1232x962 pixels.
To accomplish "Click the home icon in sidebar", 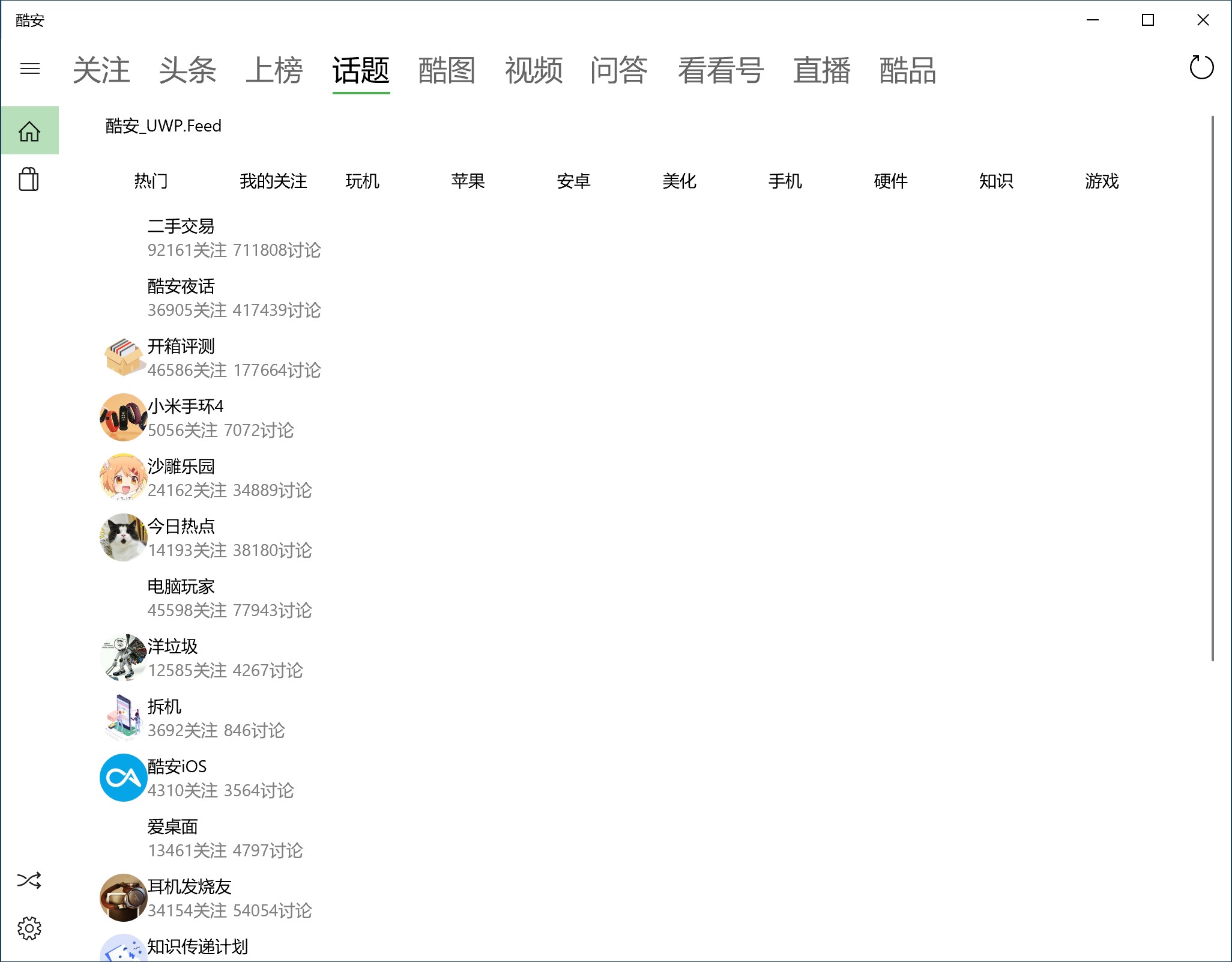I will coord(29,131).
